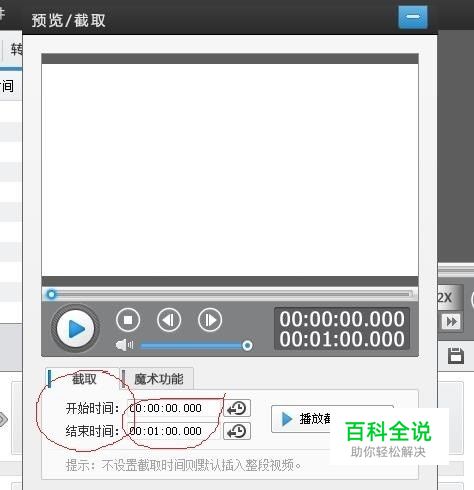This screenshot has height=490, width=474.
Task: Click the current time display 00:00:00.000
Action: [x=342, y=319]
